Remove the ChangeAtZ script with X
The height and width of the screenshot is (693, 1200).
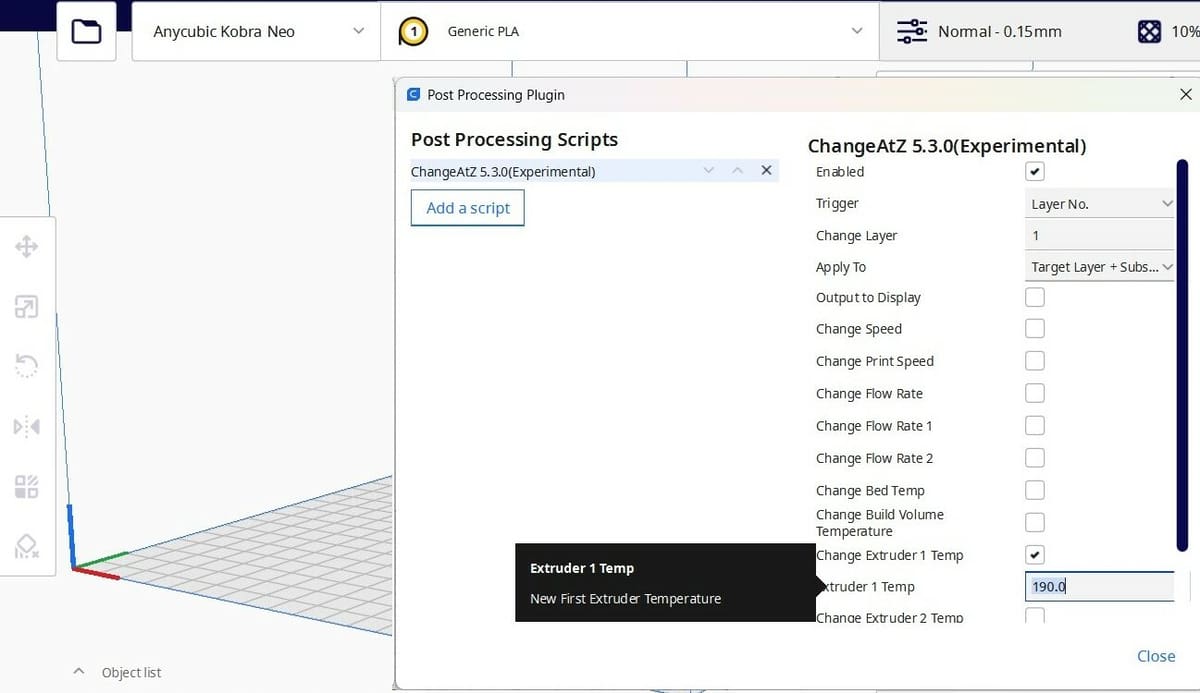tap(766, 170)
